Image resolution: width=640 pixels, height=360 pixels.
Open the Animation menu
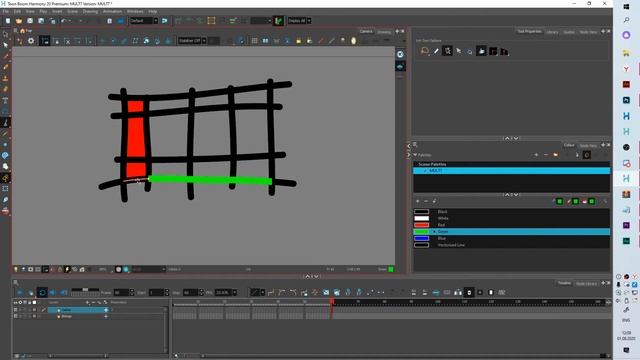112,11
